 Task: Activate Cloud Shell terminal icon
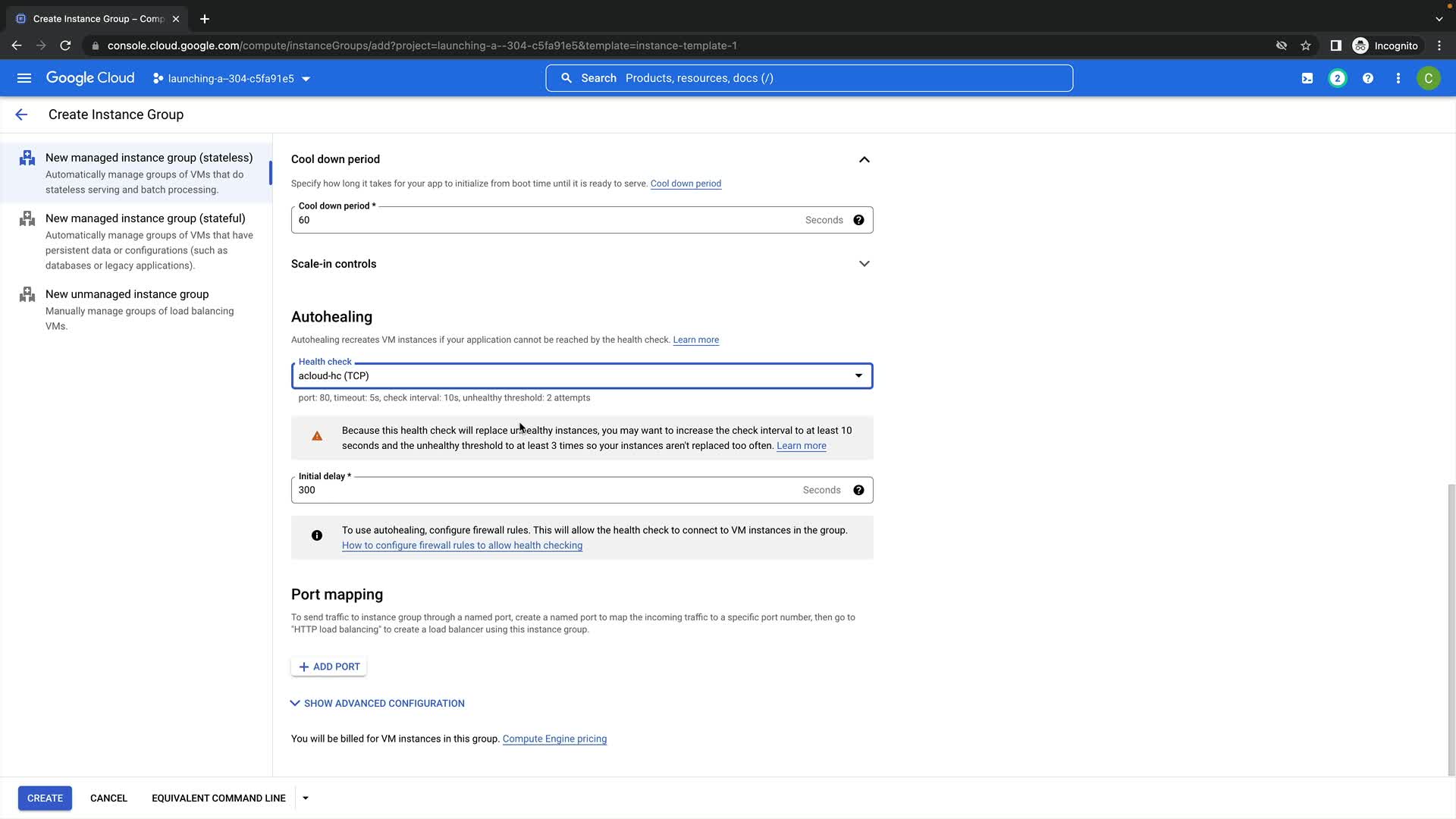(1307, 78)
